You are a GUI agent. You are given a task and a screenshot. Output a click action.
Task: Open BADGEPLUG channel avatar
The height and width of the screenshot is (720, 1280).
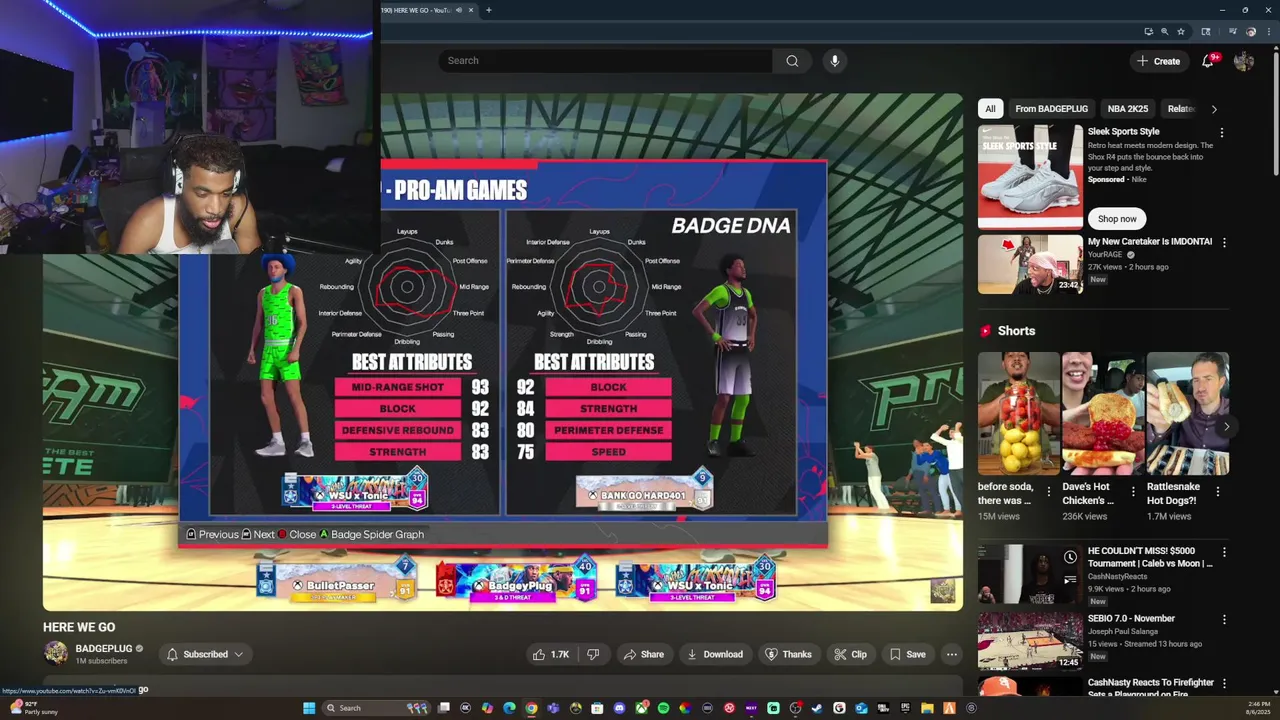coord(56,654)
